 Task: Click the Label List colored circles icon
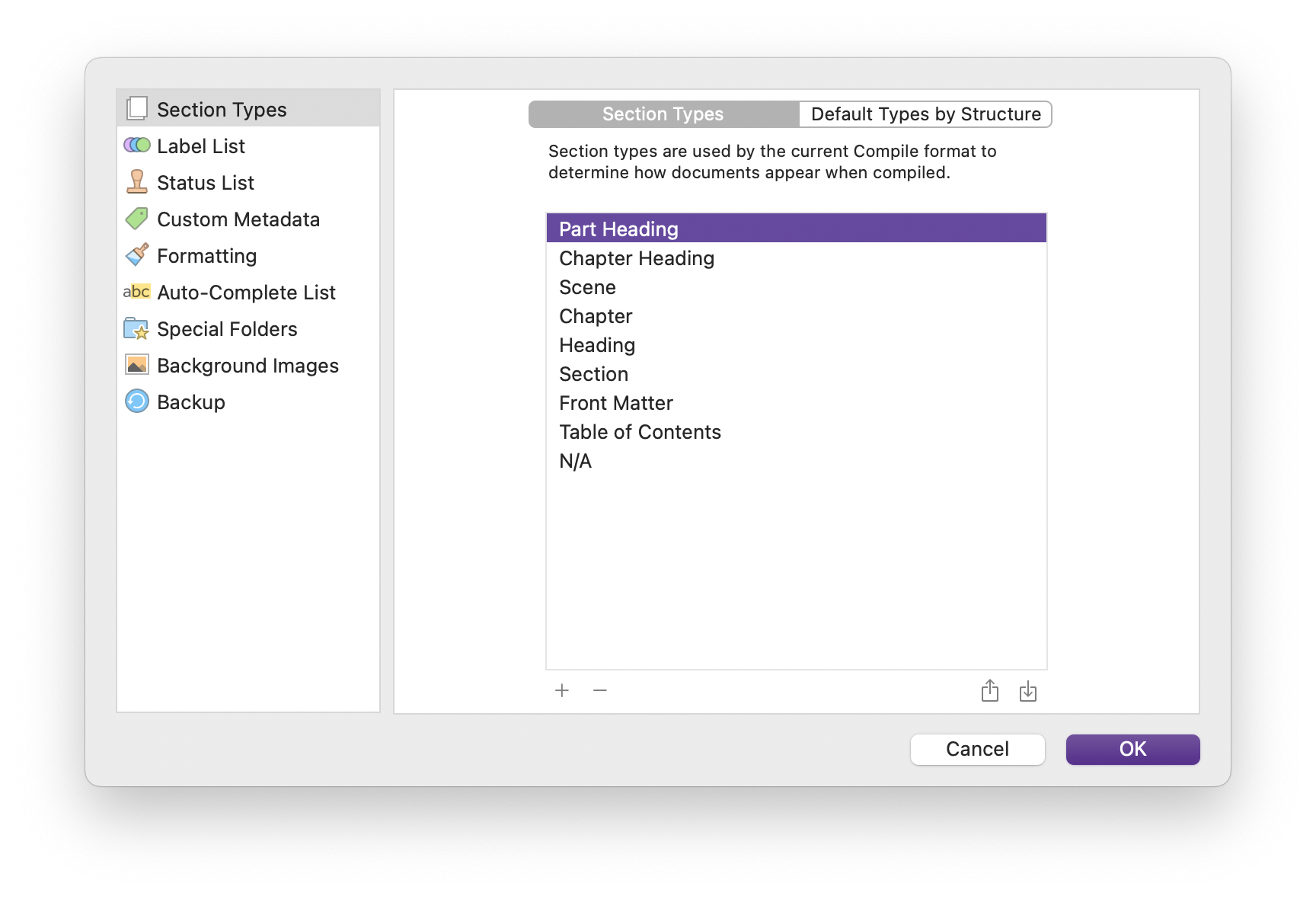[x=137, y=146]
